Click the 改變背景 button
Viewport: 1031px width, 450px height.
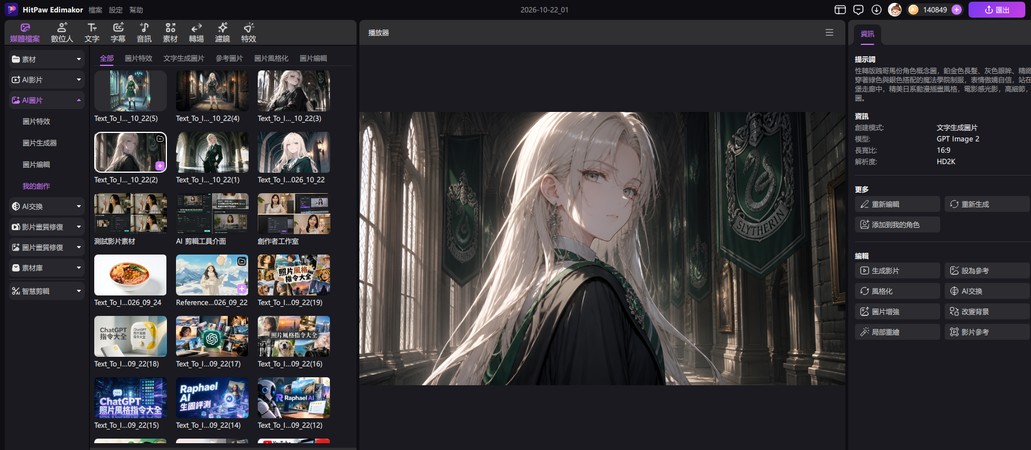[x=987, y=311]
